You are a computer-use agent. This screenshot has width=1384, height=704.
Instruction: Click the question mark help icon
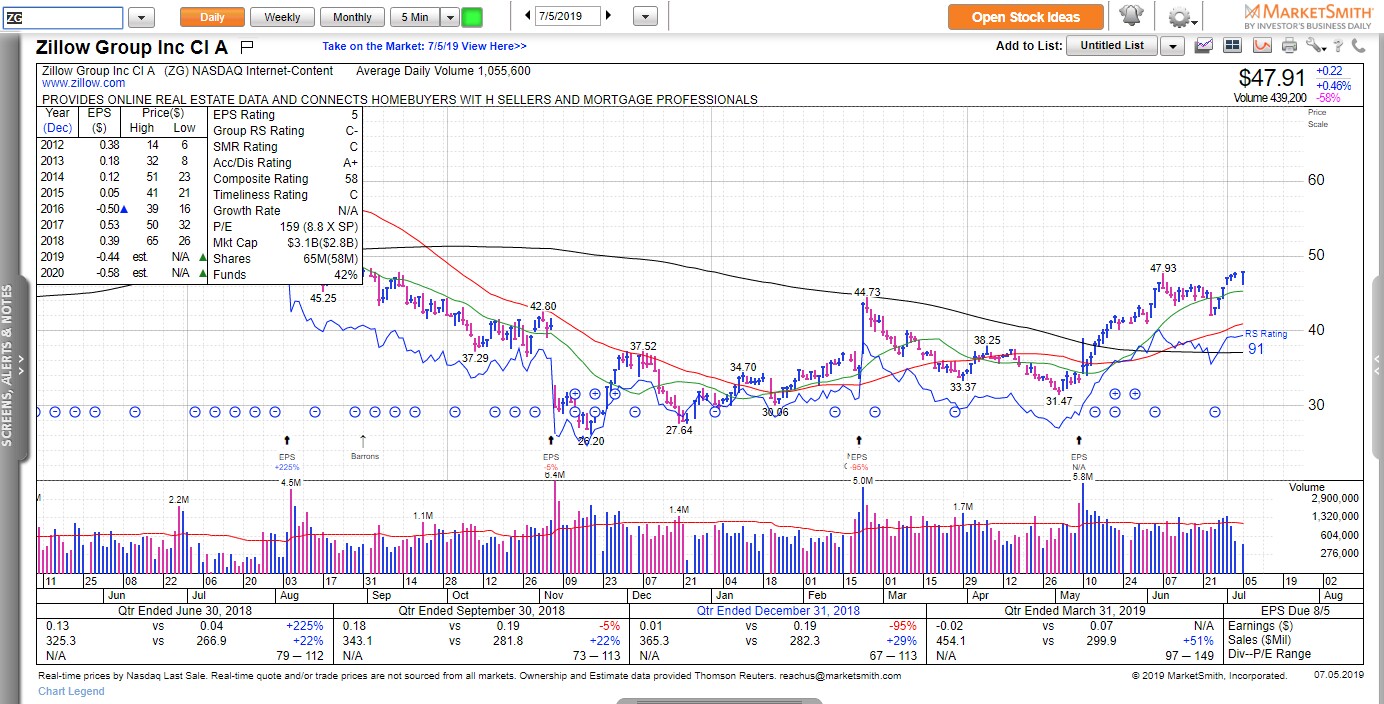coord(1337,46)
